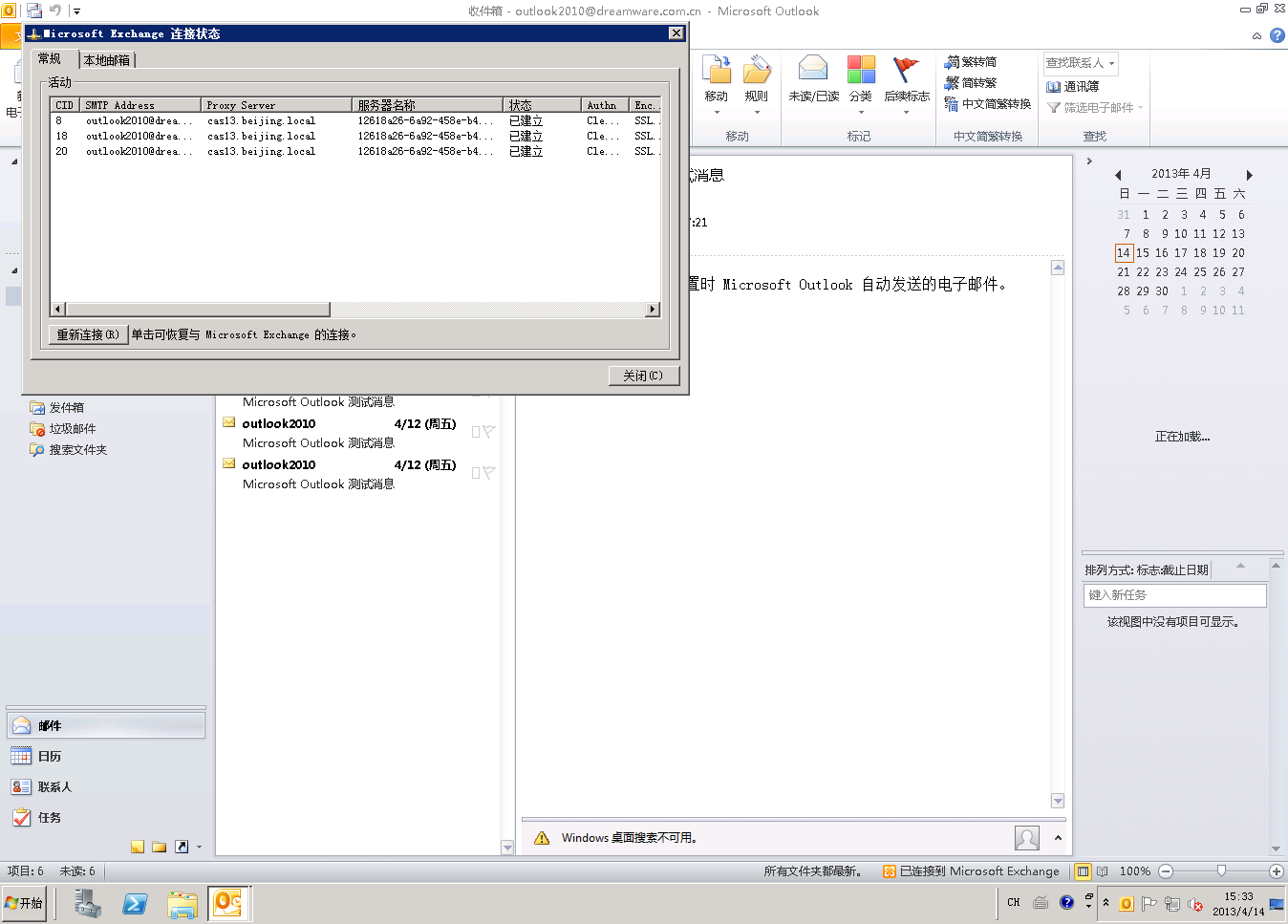1288x924 pixels.
Task: Click the Action Center flag tray icon
Action: [x=1149, y=903]
